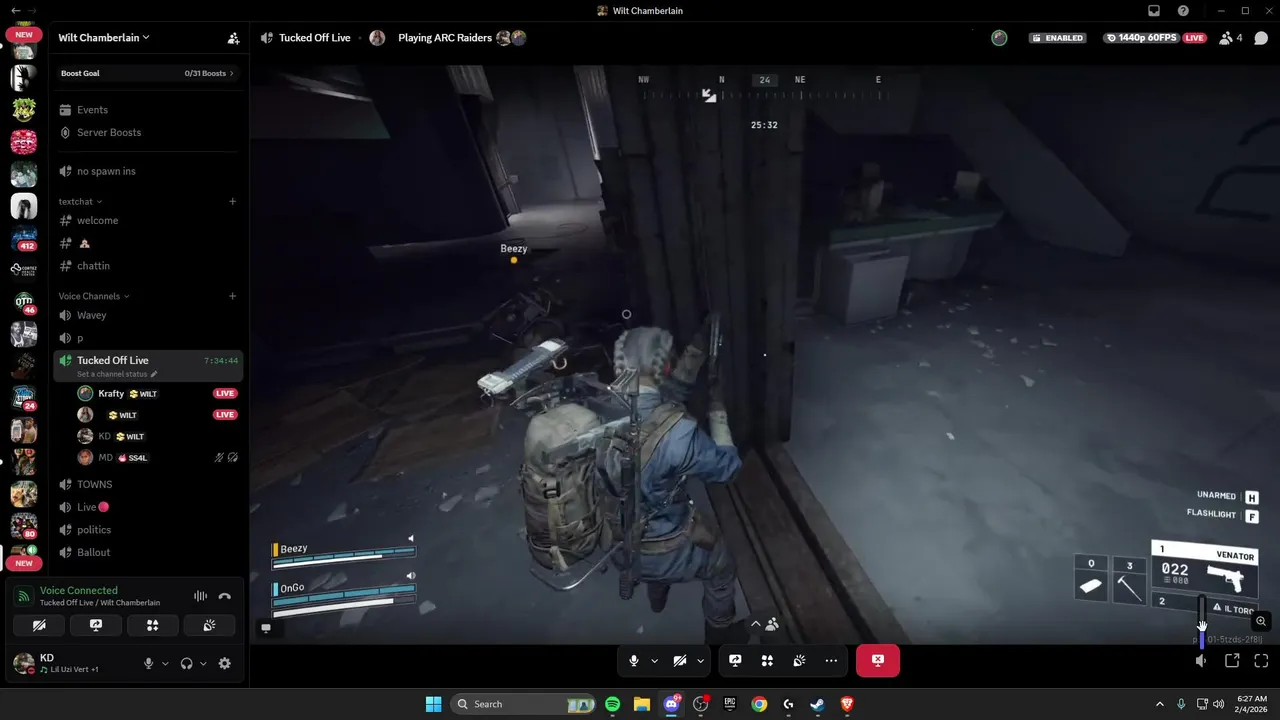Viewport: 1280px width, 720px height.
Task: Open User Settings gear
Action: click(225, 663)
